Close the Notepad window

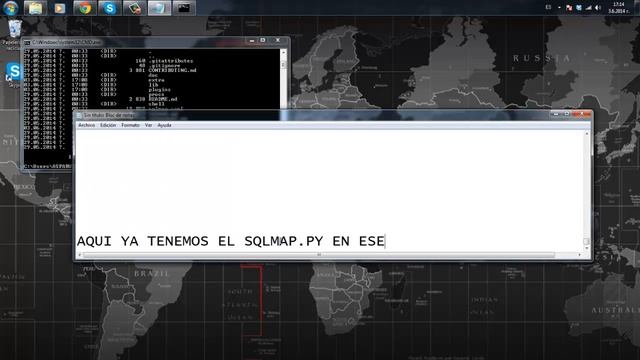click(582, 114)
